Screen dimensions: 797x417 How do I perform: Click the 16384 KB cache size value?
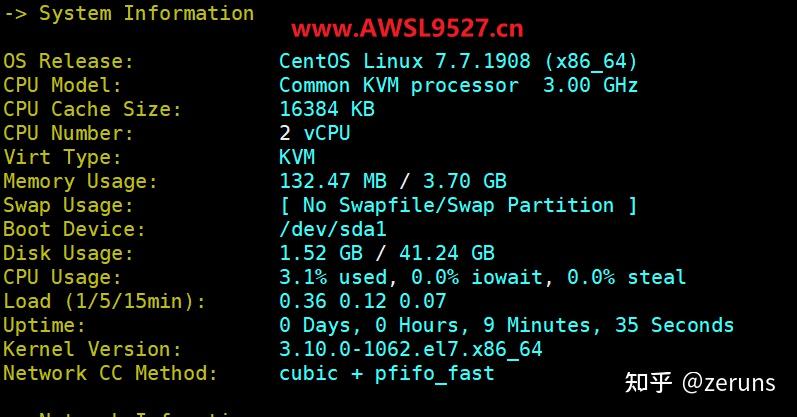pos(327,109)
